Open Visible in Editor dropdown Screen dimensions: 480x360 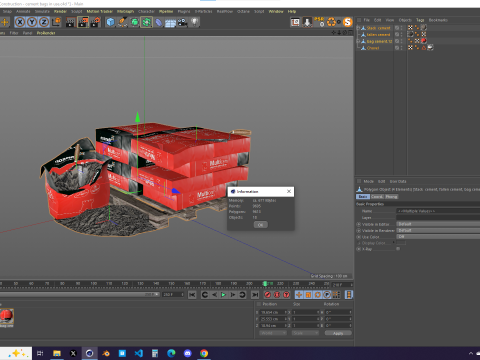438,224
